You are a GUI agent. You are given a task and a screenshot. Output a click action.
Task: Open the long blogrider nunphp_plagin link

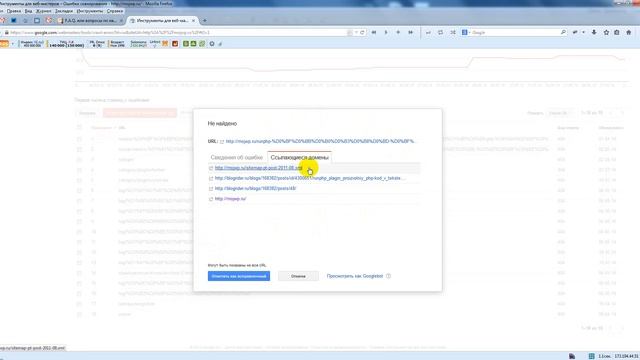[310, 178]
